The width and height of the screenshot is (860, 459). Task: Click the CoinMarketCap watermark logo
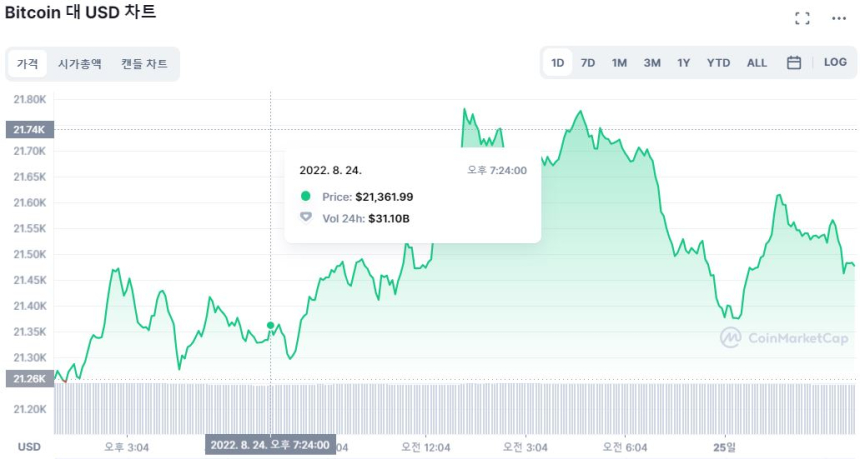(x=785, y=338)
